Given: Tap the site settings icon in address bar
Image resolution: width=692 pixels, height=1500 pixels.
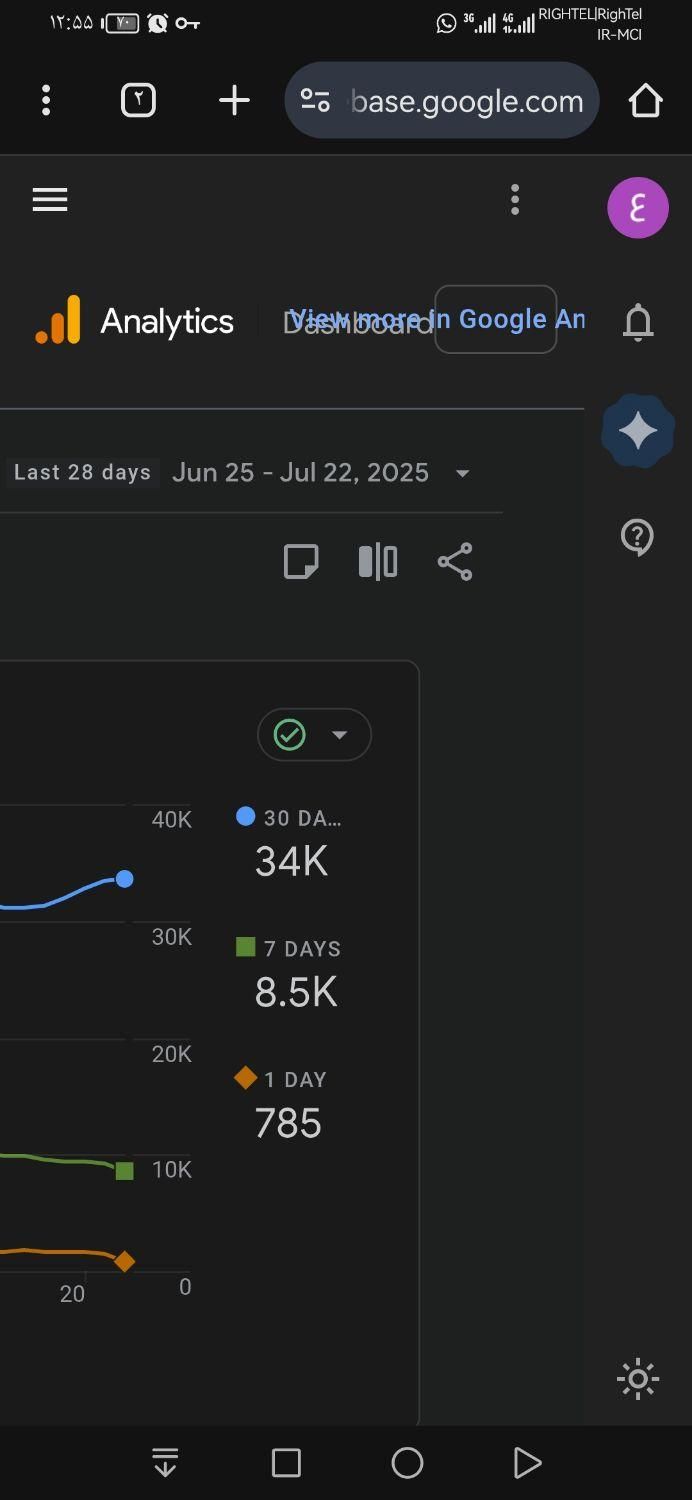Looking at the screenshot, I should pyautogui.click(x=315, y=100).
